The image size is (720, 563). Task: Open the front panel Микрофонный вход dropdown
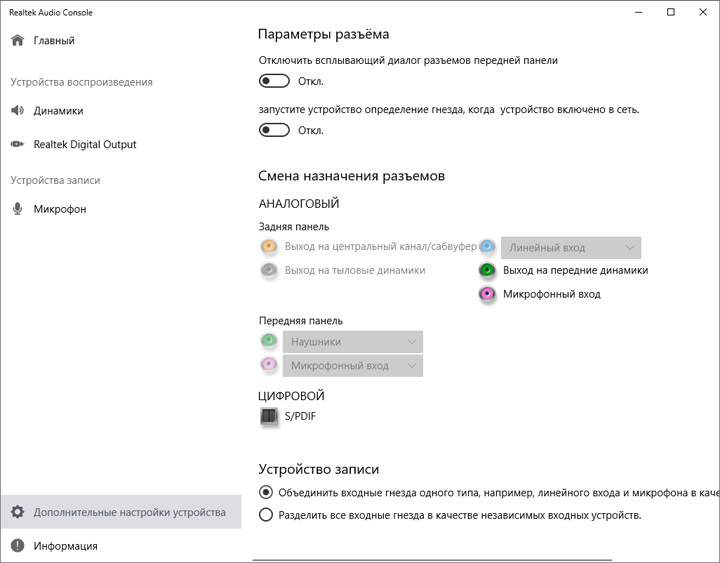tap(353, 366)
